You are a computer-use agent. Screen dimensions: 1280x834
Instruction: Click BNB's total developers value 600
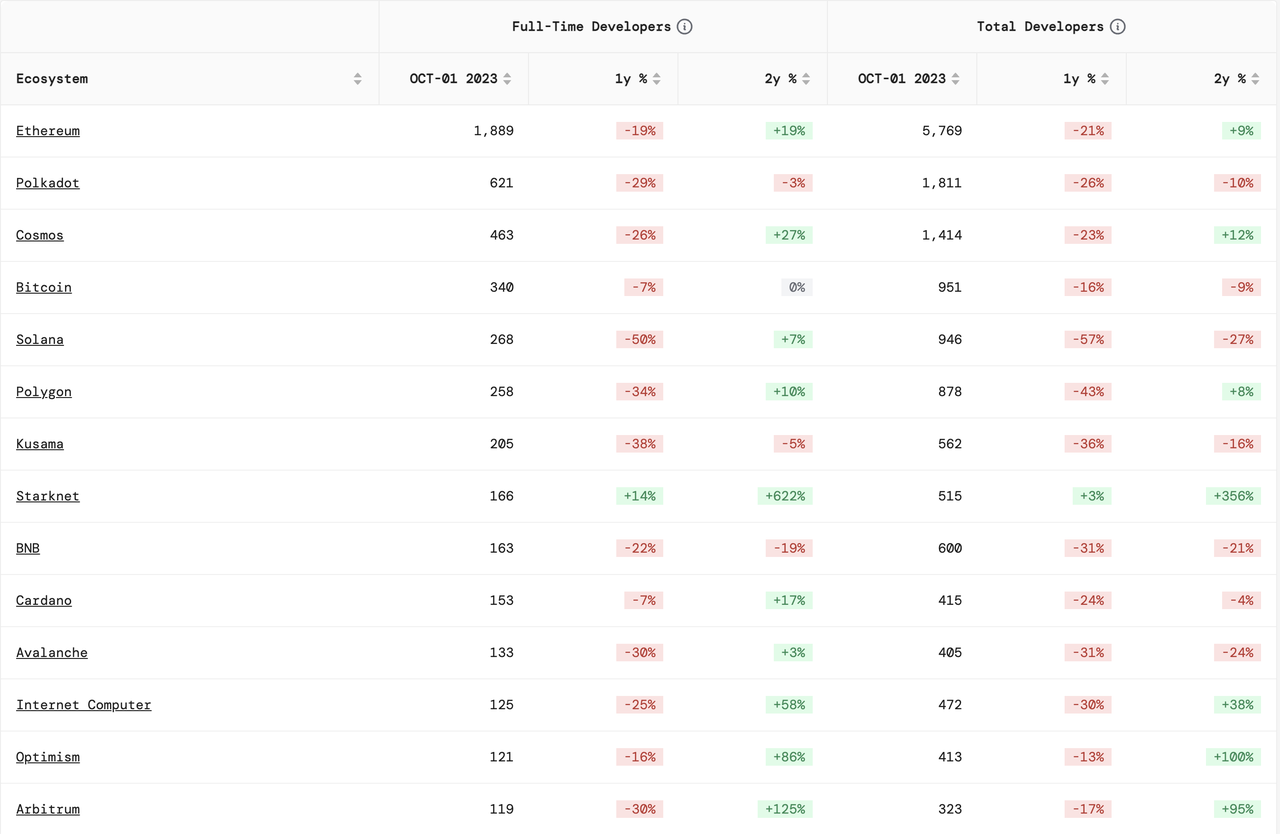pos(950,548)
